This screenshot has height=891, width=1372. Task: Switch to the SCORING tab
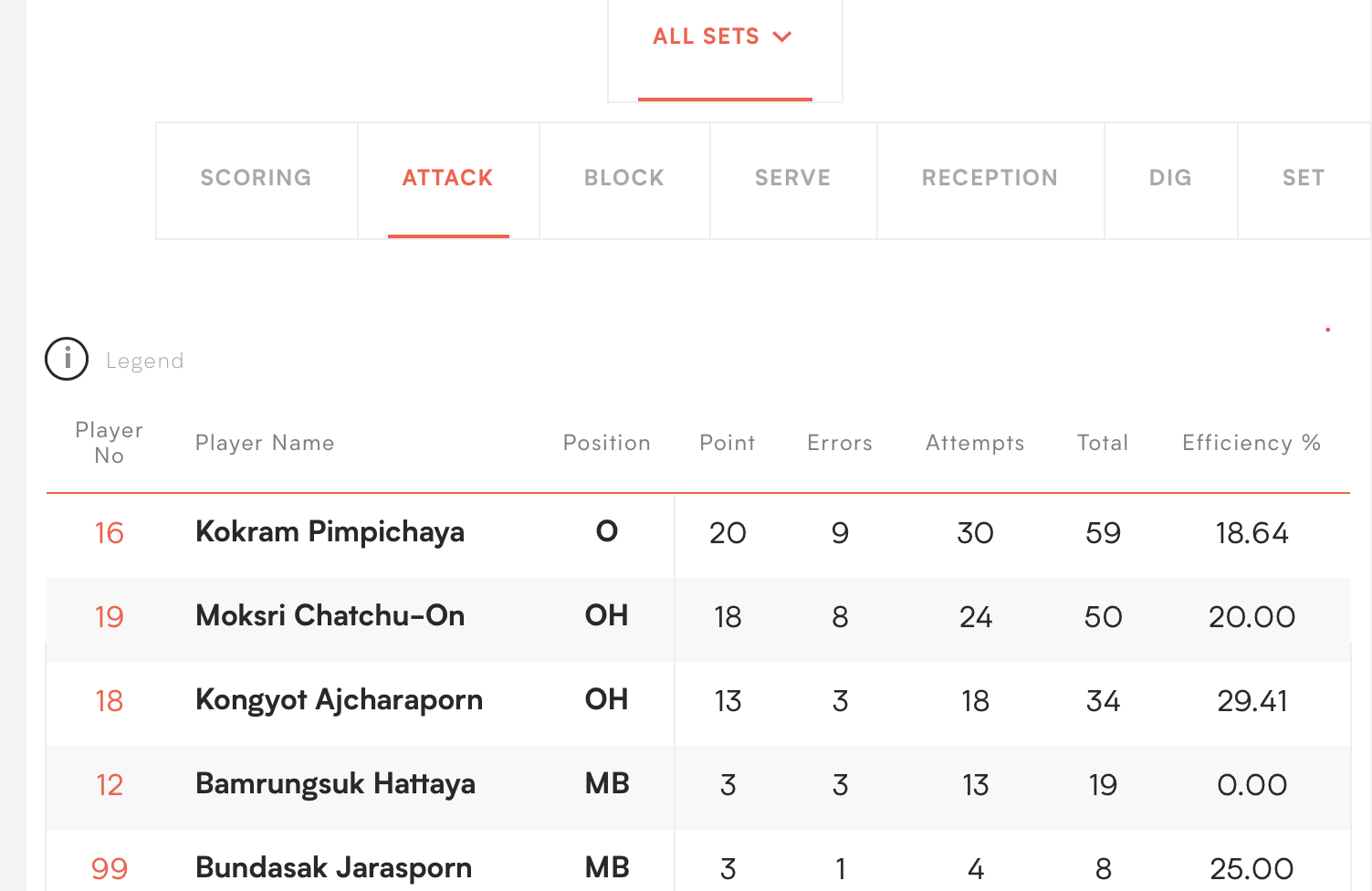[x=257, y=178]
